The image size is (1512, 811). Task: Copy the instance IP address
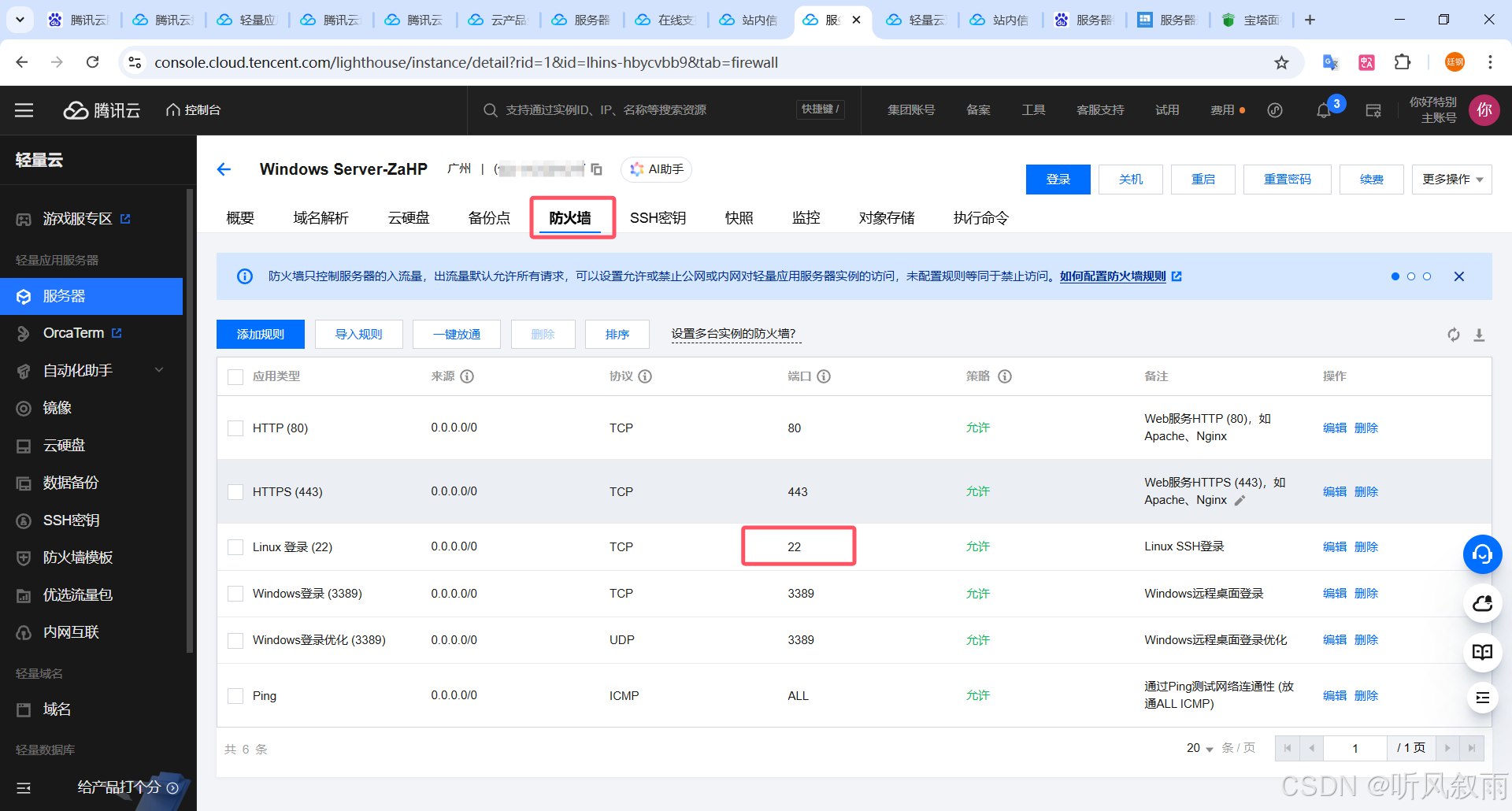coord(596,169)
